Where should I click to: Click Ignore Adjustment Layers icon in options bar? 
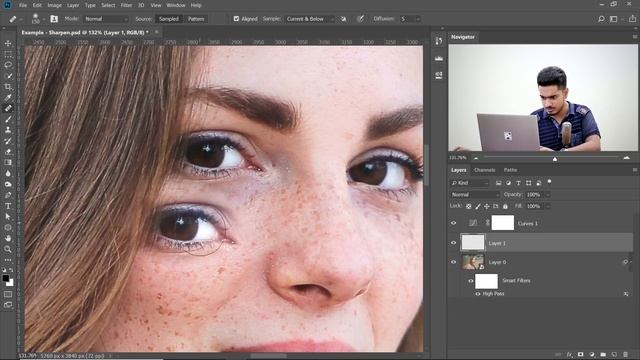tap(344, 19)
